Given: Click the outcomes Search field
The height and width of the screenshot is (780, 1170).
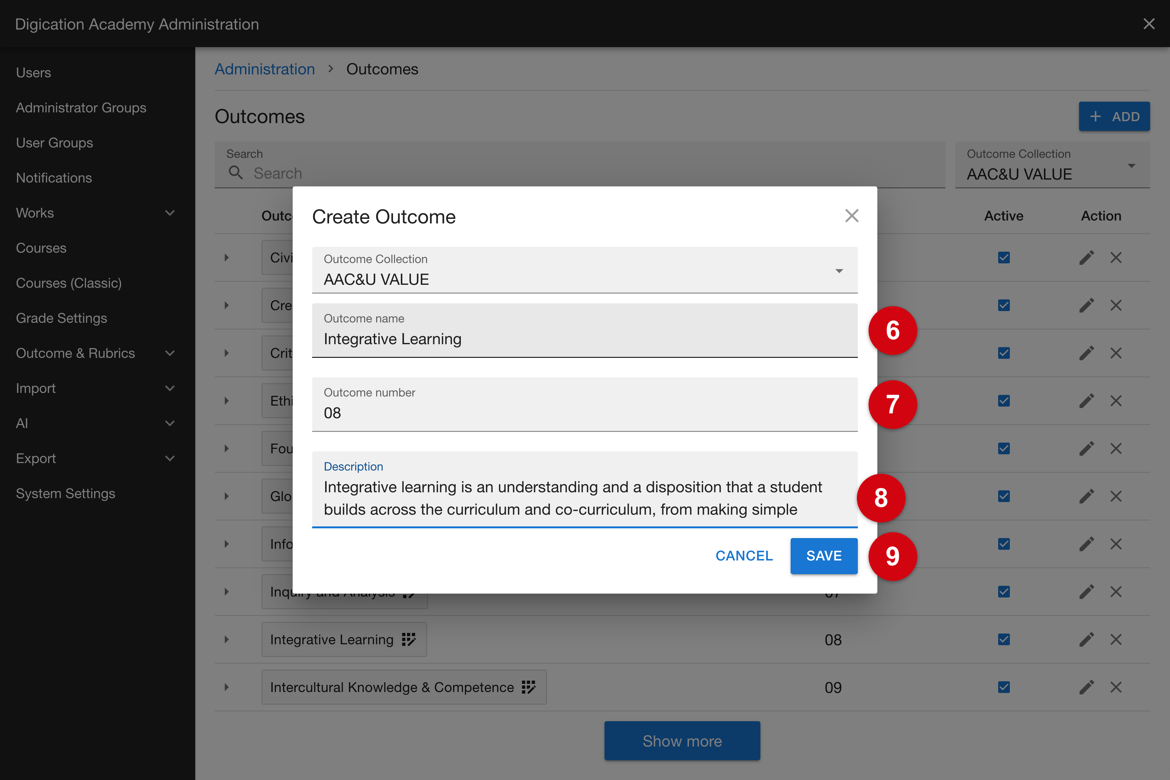Looking at the screenshot, I should (580, 165).
